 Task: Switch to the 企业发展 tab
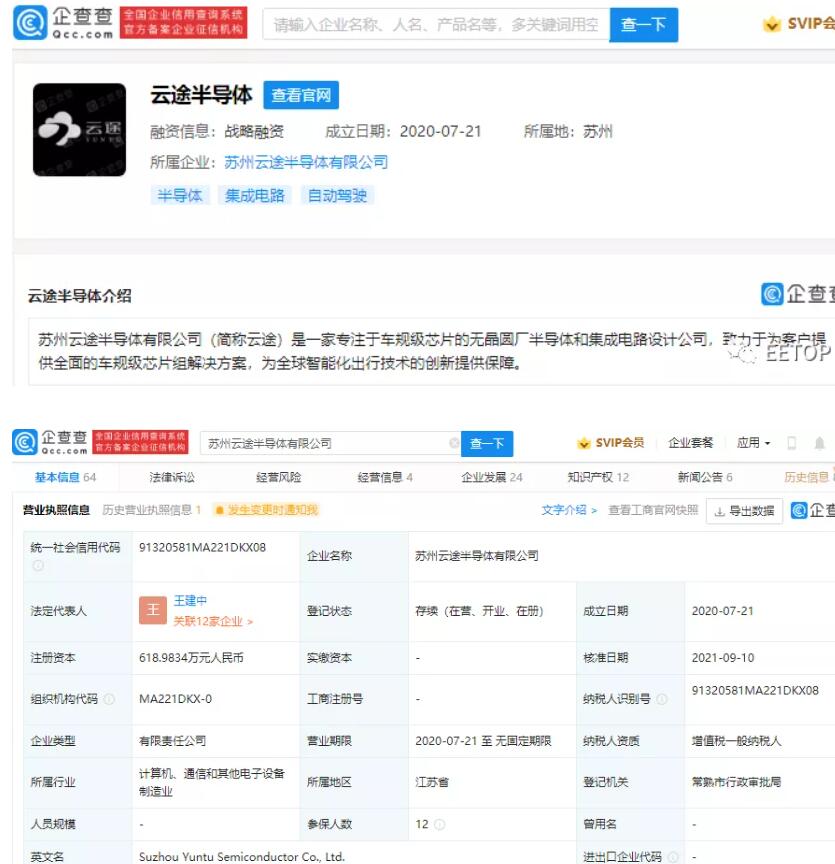click(x=492, y=477)
